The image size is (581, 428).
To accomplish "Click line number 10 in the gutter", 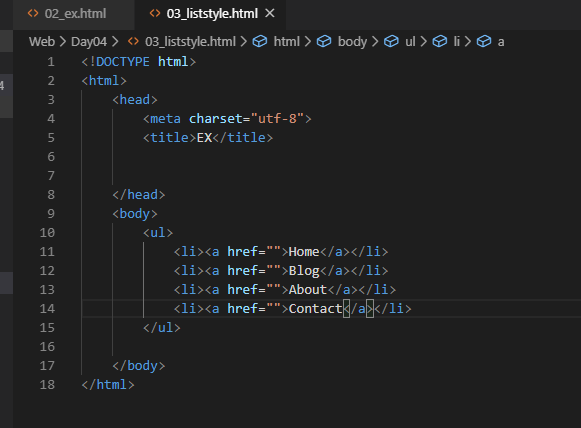I will 47,233.
